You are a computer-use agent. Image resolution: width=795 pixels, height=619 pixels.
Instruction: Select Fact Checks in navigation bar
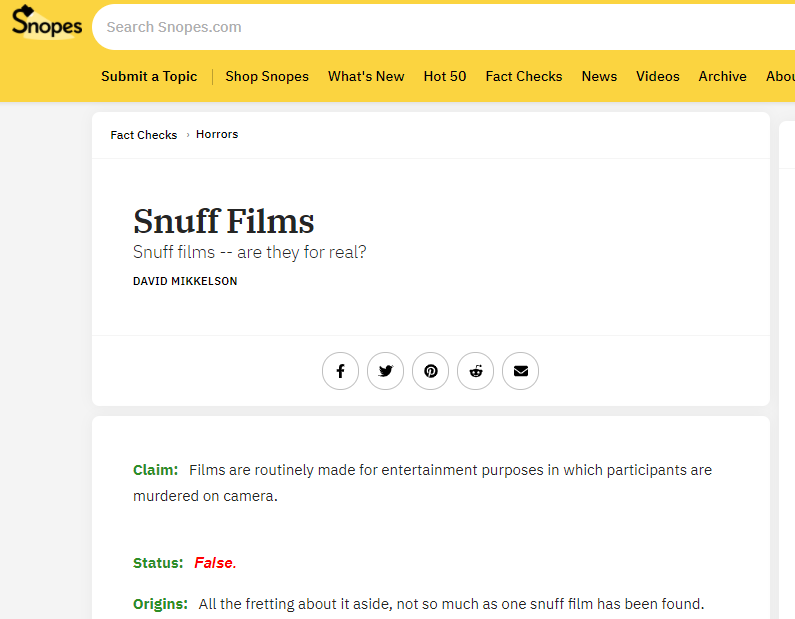coord(524,76)
